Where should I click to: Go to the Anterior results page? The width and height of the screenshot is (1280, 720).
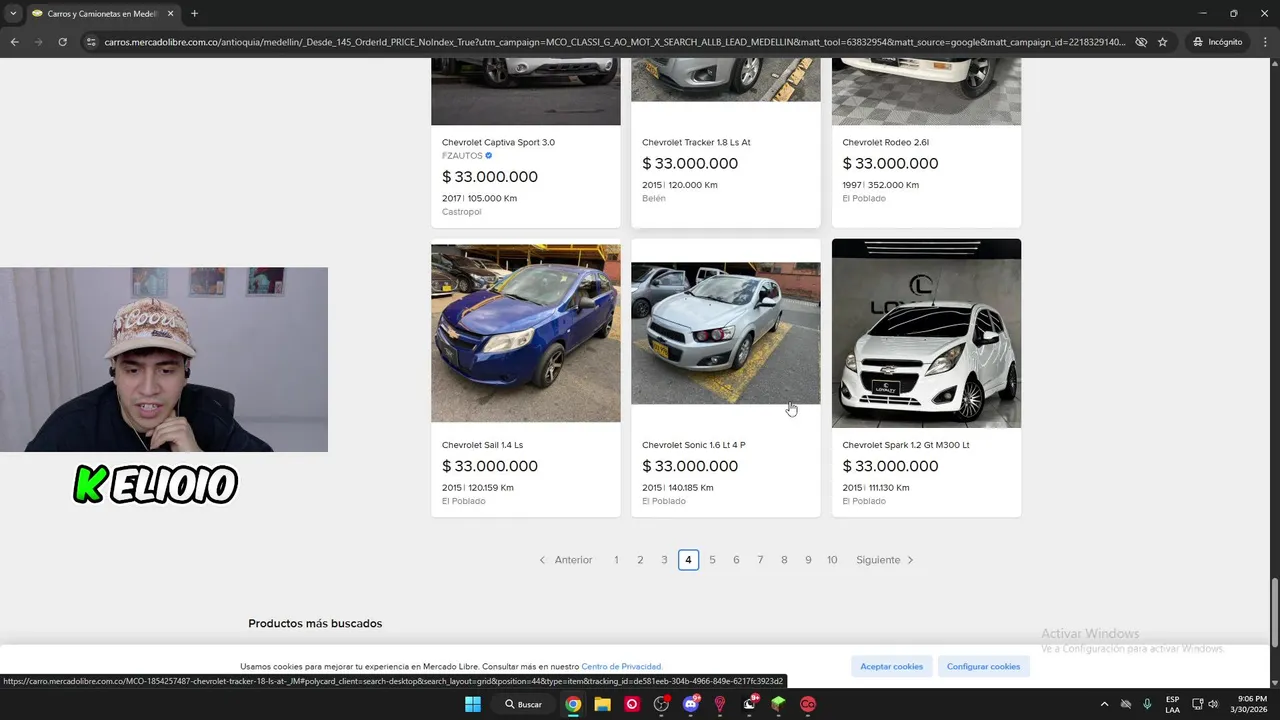(566, 560)
